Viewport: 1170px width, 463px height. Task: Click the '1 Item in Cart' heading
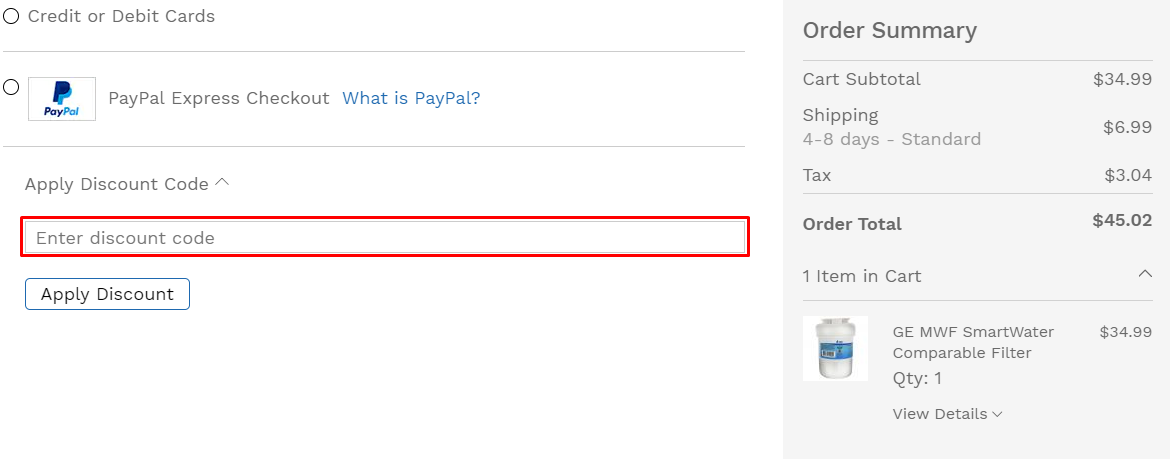pyautogui.click(x=862, y=276)
